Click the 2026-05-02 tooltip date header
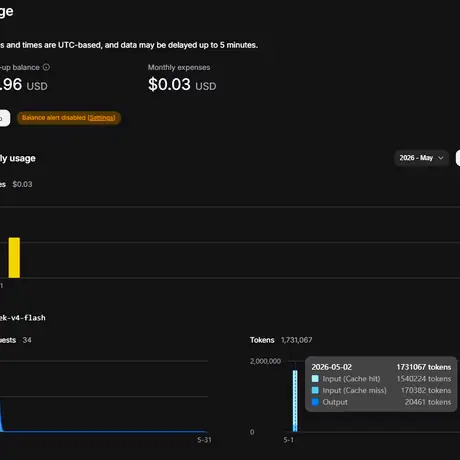The image size is (460, 460). (x=332, y=367)
